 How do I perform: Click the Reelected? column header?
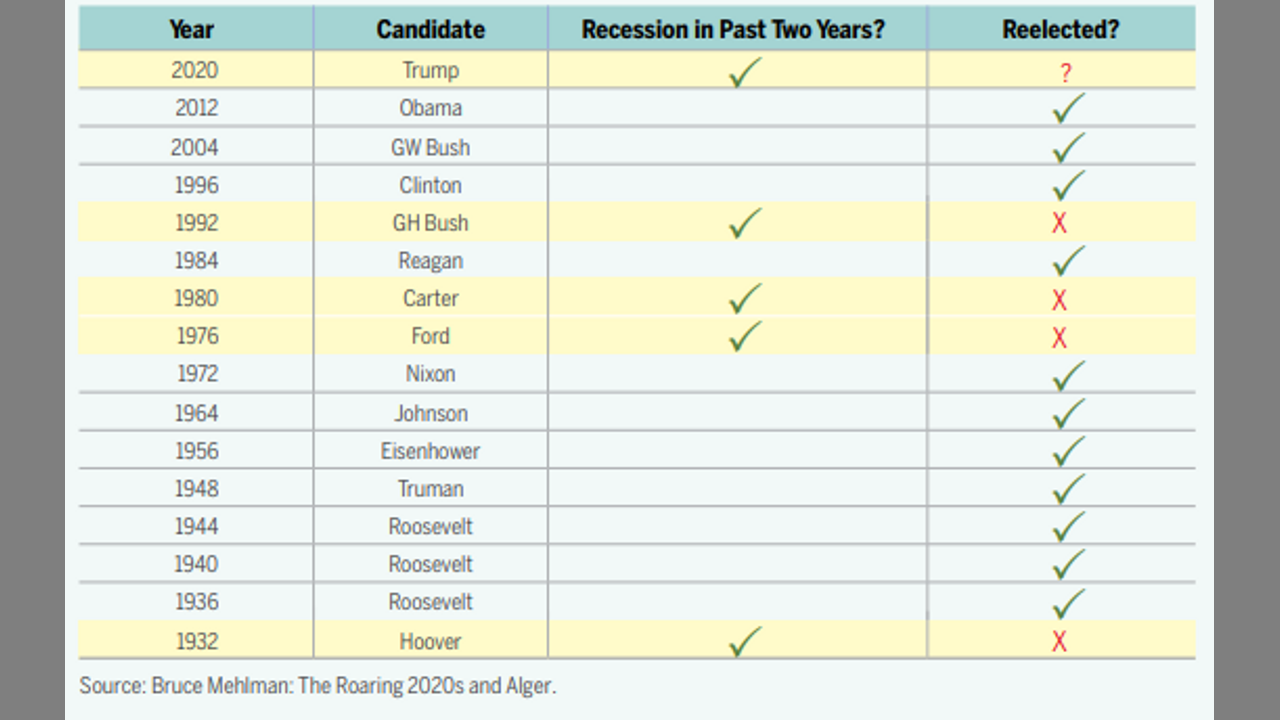click(x=1060, y=29)
